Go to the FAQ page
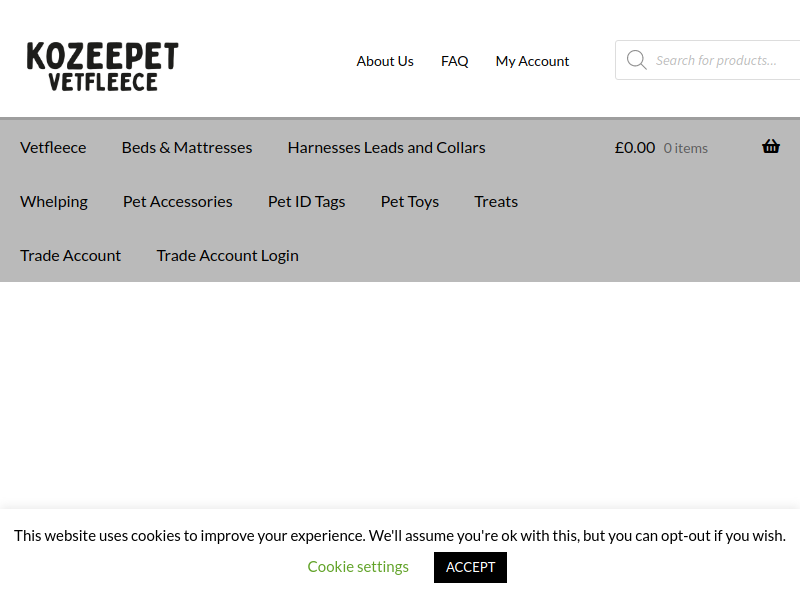The width and height of the screenshot is (800, 600). point(454,61)
